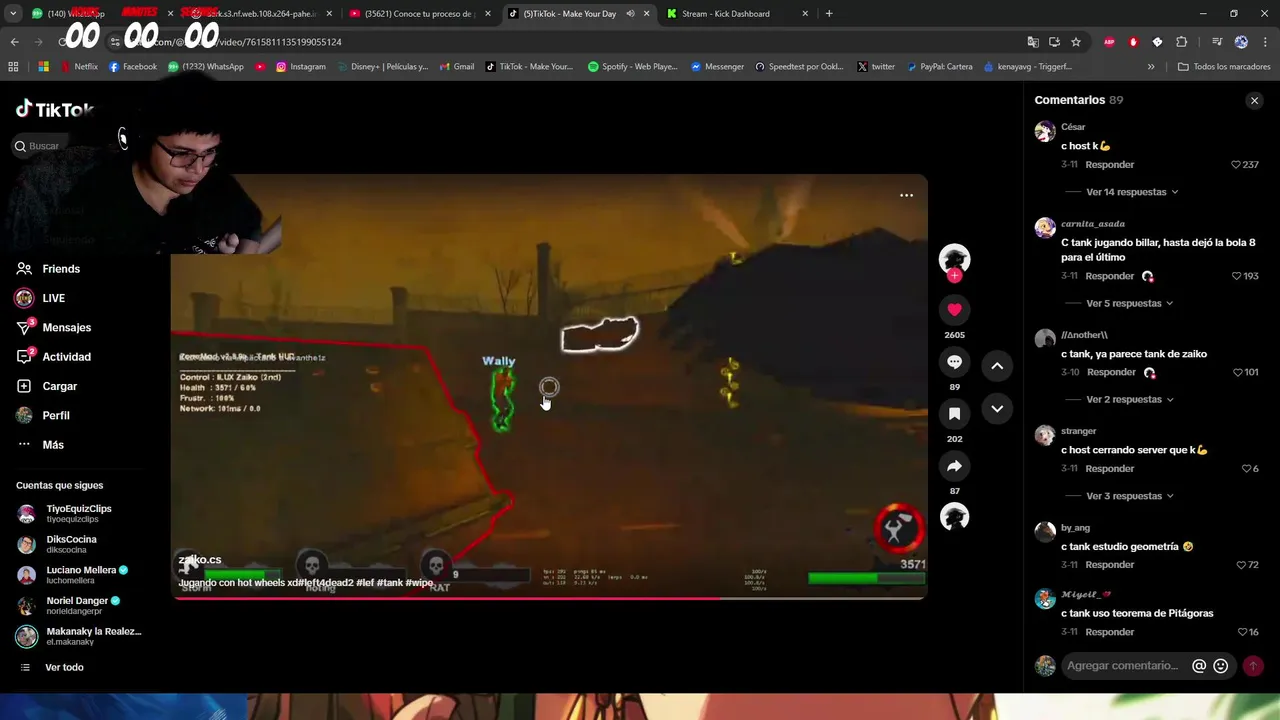Like César's comment with 237 likes

point(1236,165)
